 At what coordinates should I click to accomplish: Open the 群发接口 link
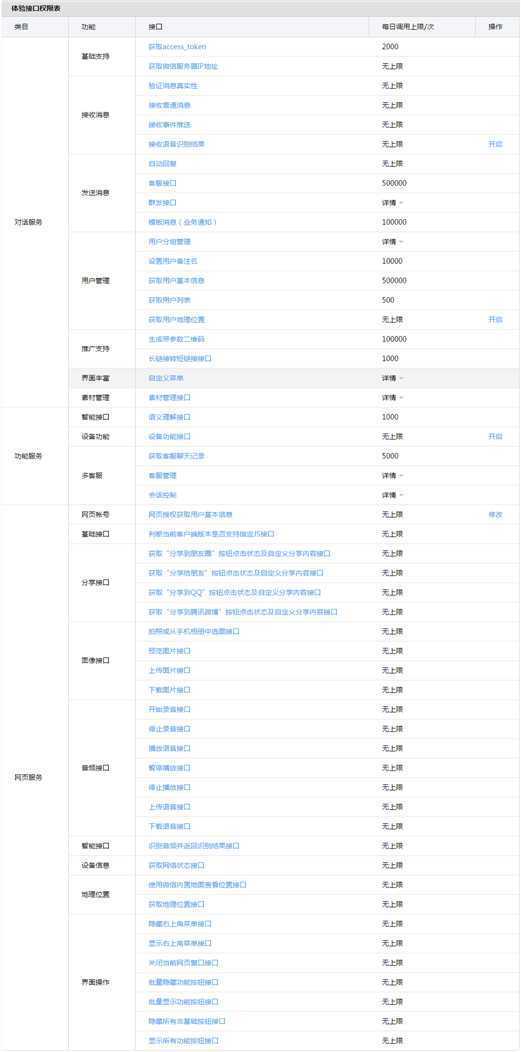[162, 203]
